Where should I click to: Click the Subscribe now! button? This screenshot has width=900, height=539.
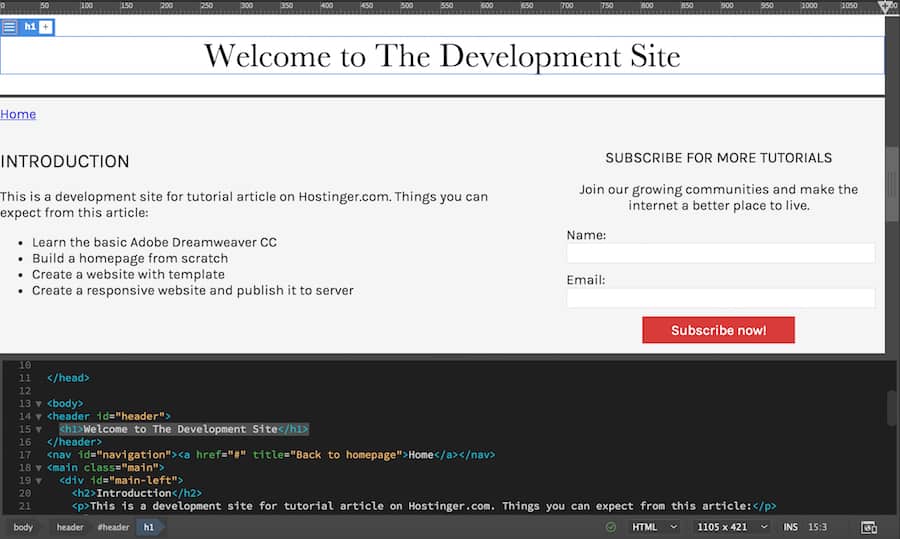click(718, 330)
